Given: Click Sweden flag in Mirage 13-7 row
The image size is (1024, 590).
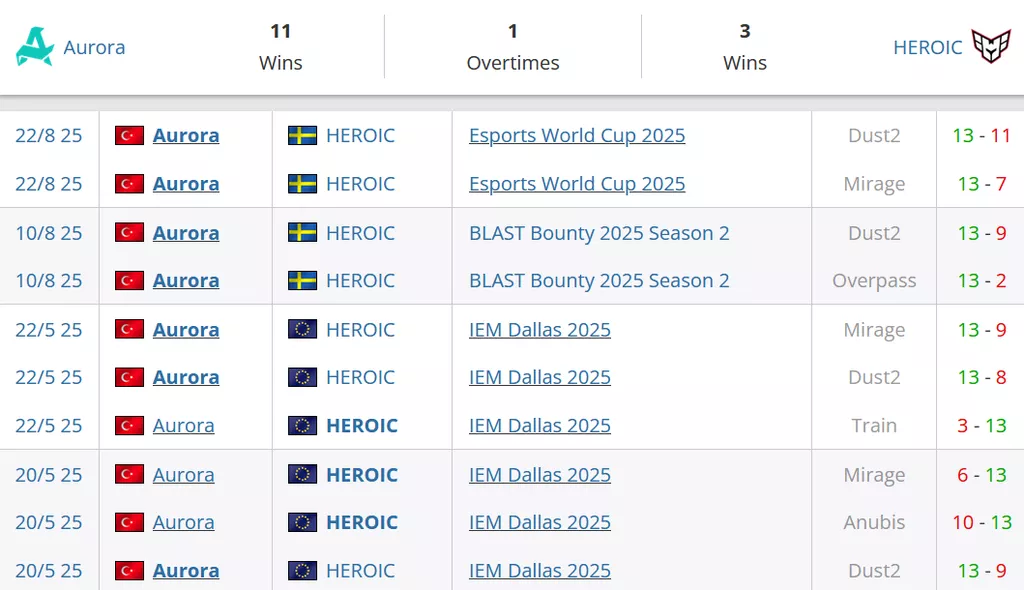Looking at the screenshot, I should coord(302,184).
